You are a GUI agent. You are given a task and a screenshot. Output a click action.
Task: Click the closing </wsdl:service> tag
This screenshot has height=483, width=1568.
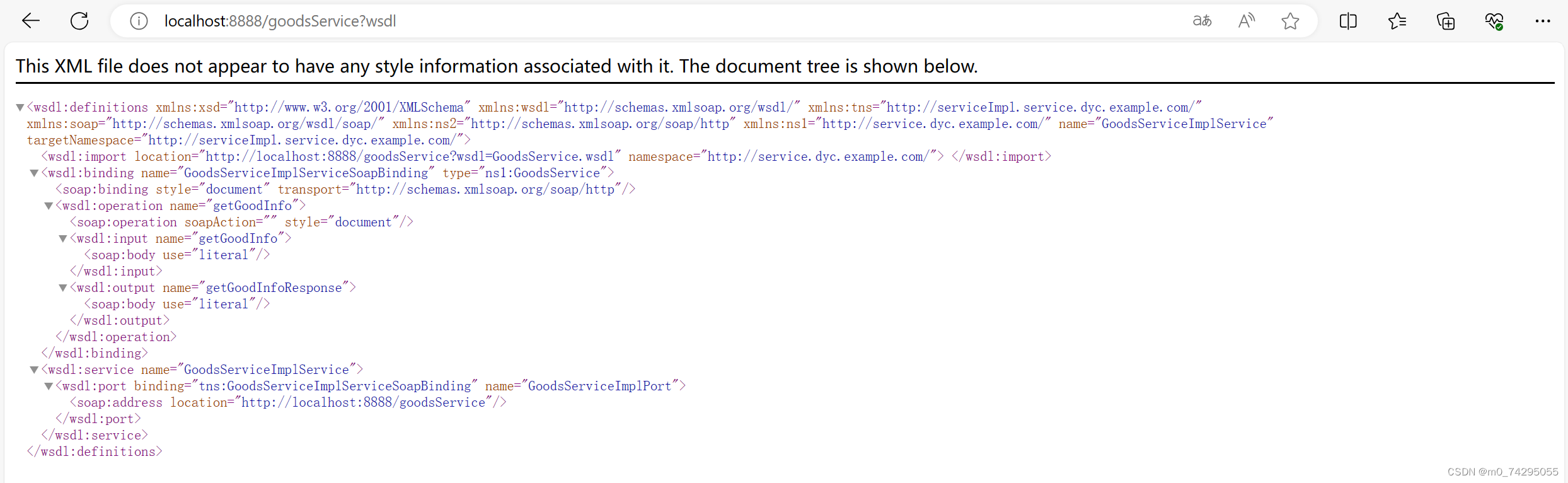[x=95, y=435]
